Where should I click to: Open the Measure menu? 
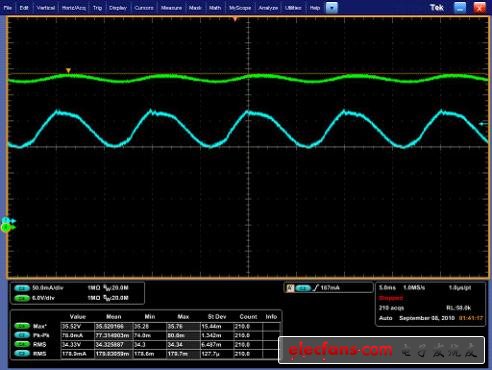point(171,8)
